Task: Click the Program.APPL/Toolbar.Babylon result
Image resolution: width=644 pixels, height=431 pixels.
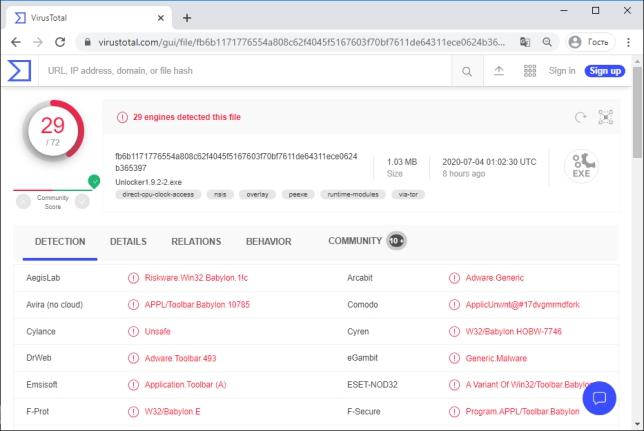Action: coord(522,411)
